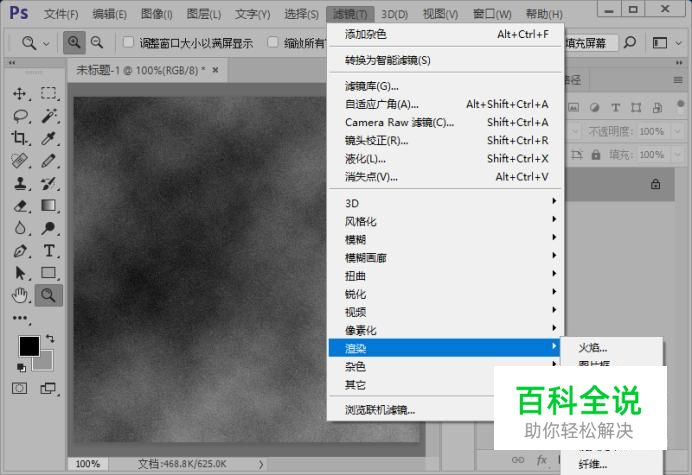Open the 图像(I) menu
The image size is (692, 475).
156,15
